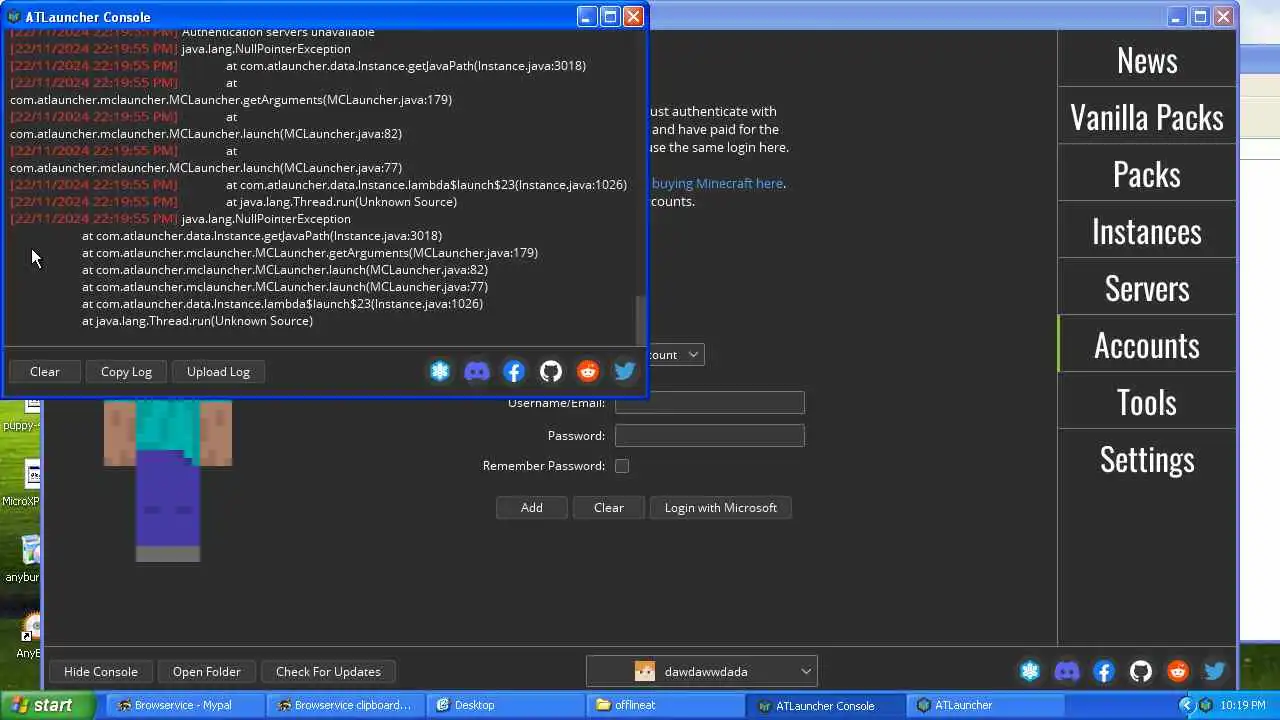The image size is (1280, 720).
Task: Click the ATLauncher Console title bar icon
Action: point(13,17)
